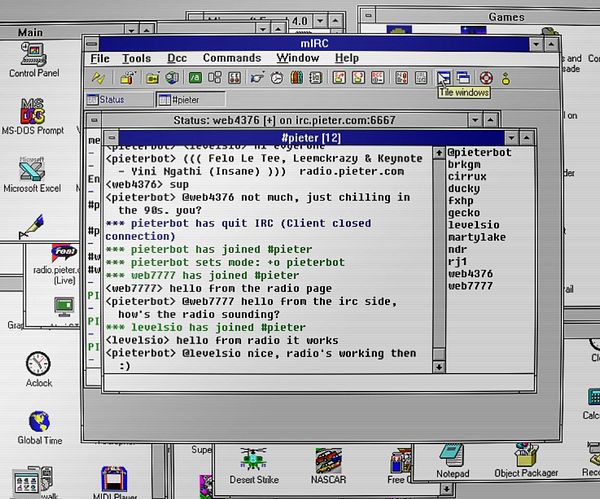Screen dimensions: 600x499
Task: Click the Cascade windows toolbar icon
Action: pos(463,78)
